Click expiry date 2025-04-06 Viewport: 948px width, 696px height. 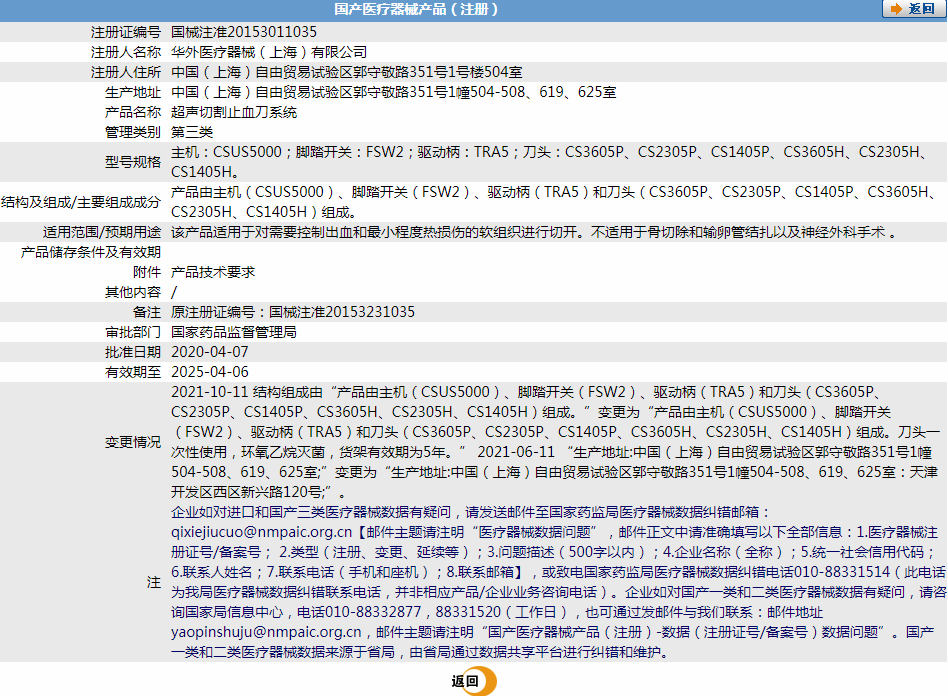click(210, 372)
